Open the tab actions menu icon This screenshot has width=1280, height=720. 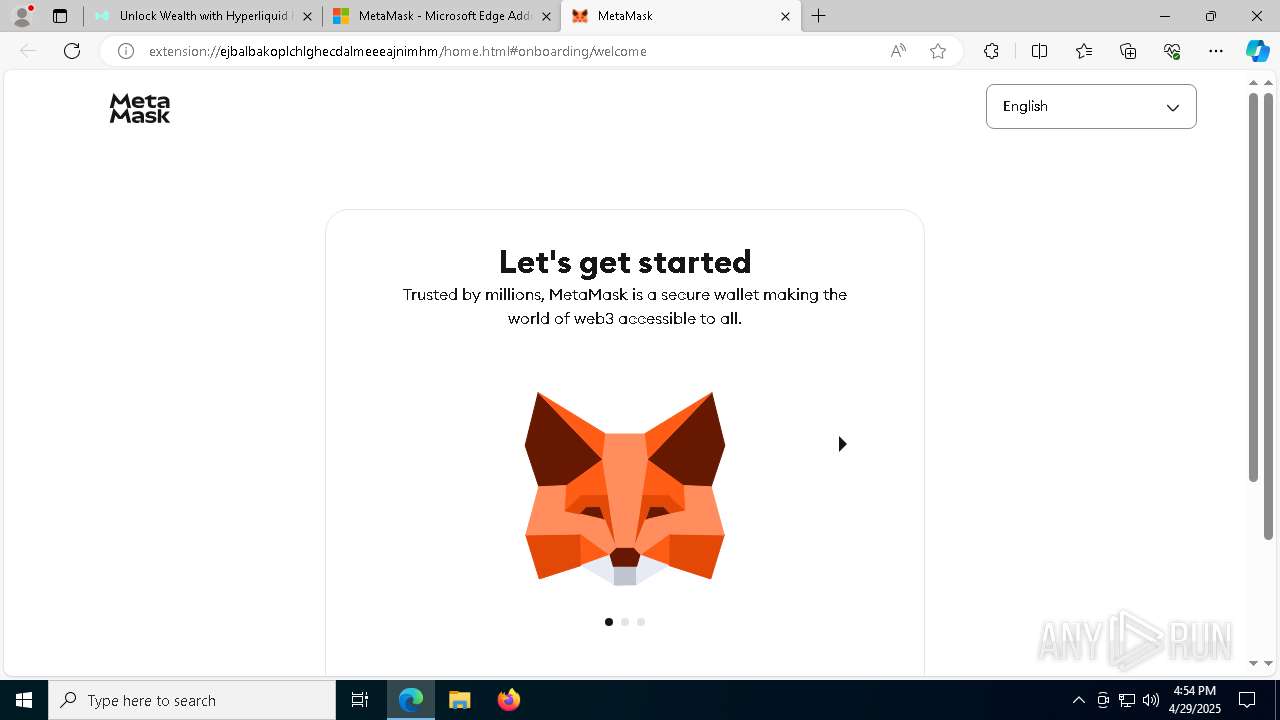tap(60, 16)
